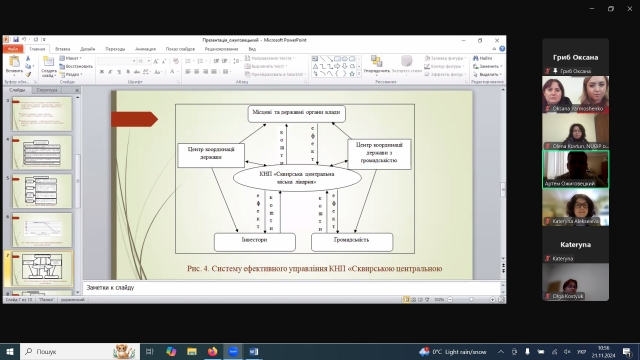
Task: Expand the Выделить (Select) dropdown
Action: [488, 74]
